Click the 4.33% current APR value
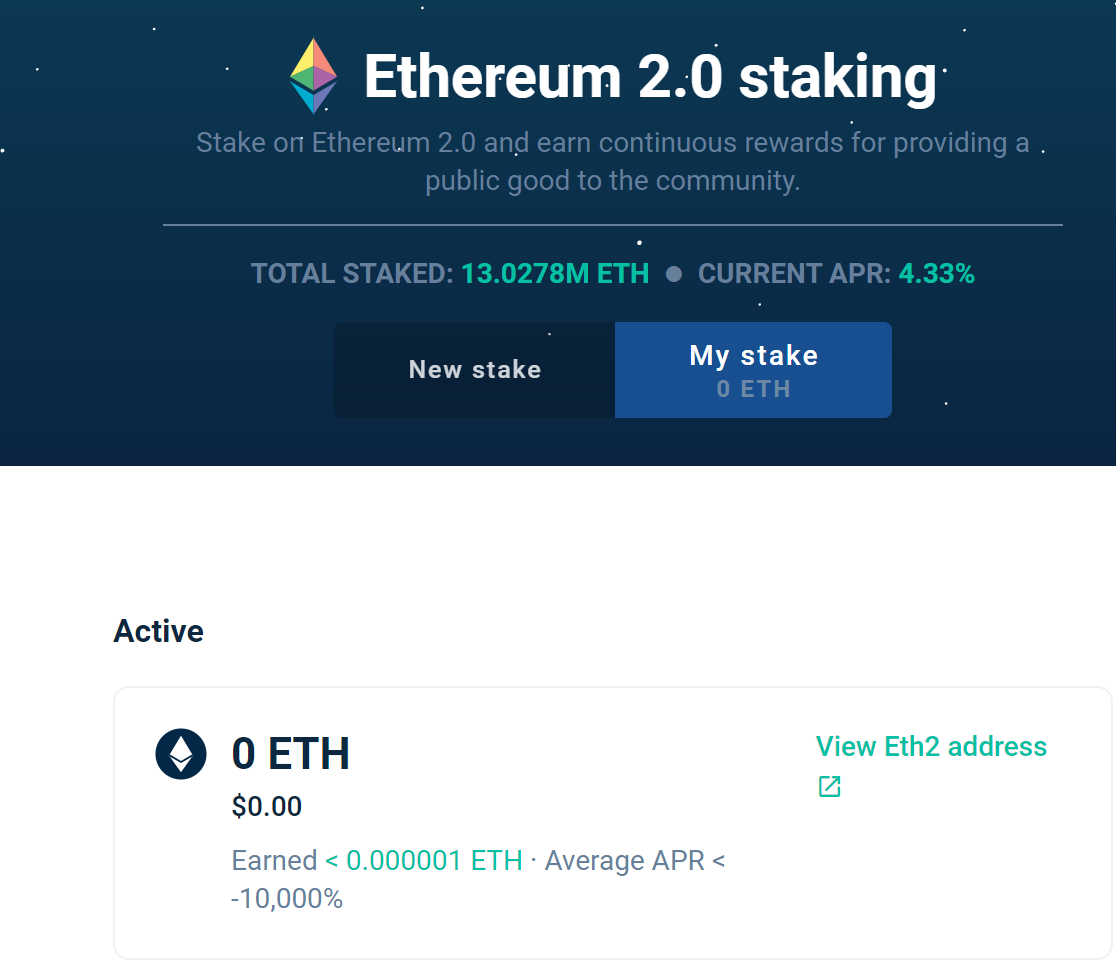 938,273
